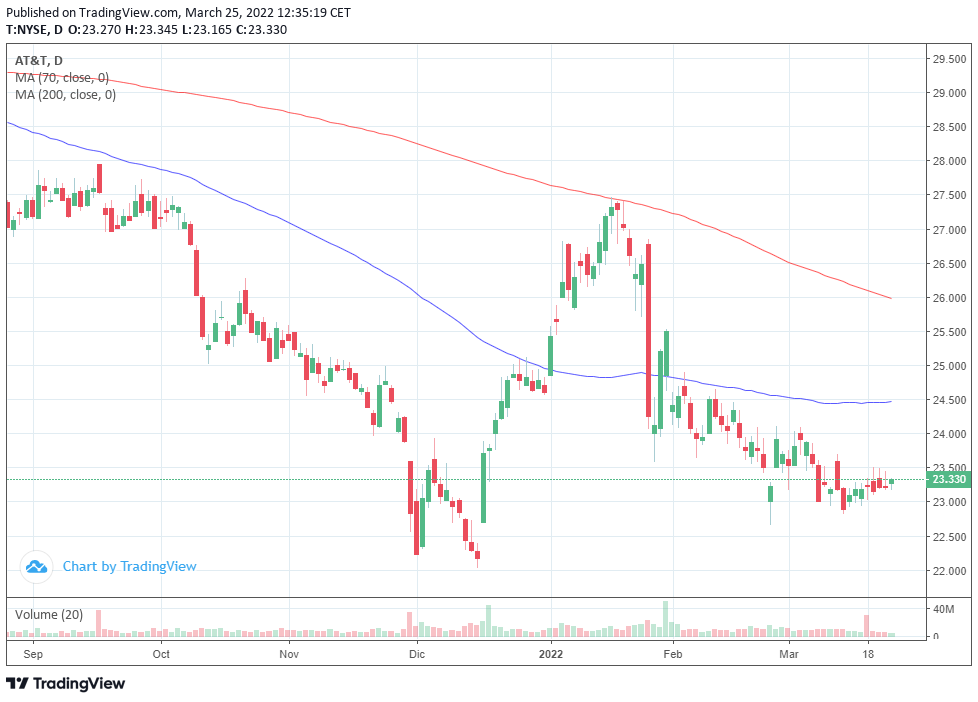Click the Feb date axis label
The height and width of the screenshot is (702, 978).
[x=672, y=654]
